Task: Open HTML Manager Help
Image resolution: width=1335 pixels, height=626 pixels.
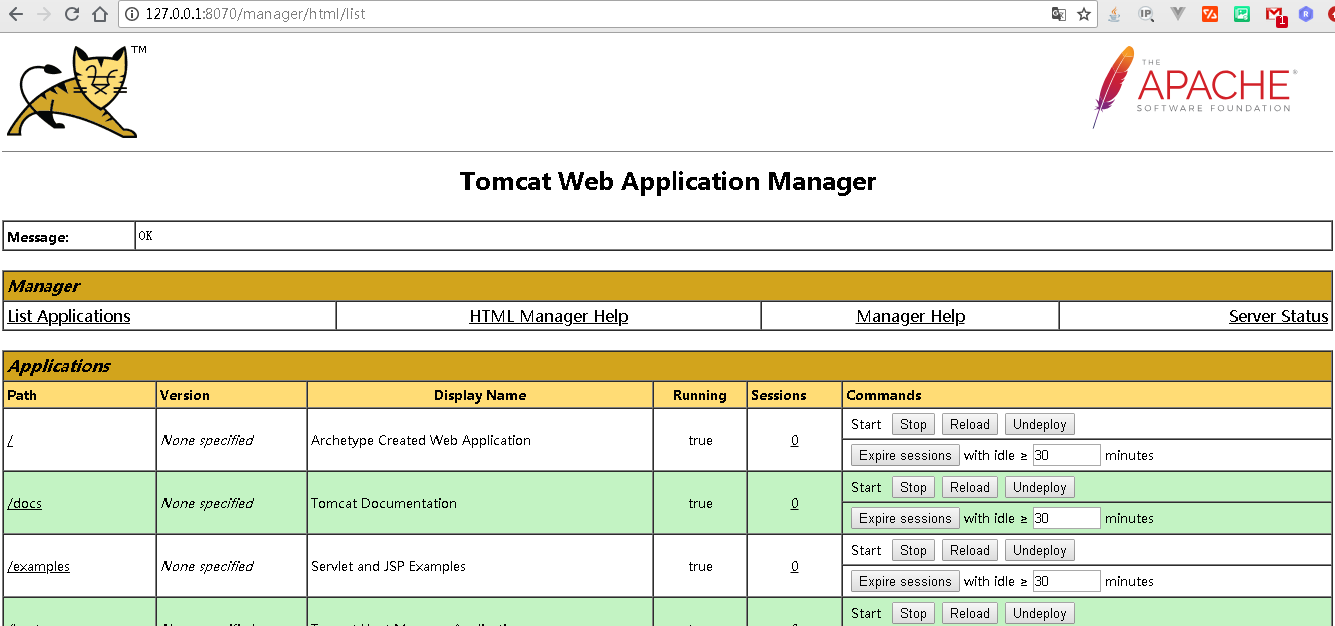Action: click(548, 316)
